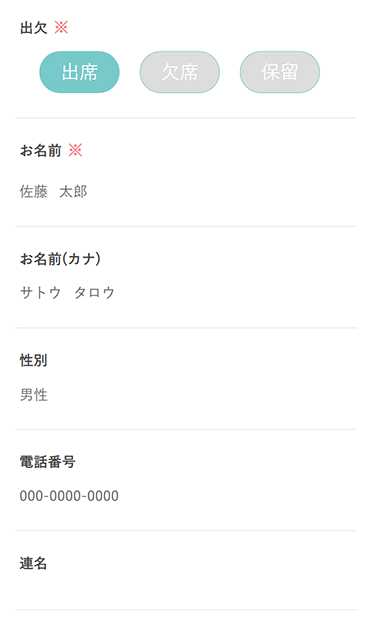Viewport: 370px width, 622px height.
Task: Click the 連名 section label
Action: [x=34, y=563]
